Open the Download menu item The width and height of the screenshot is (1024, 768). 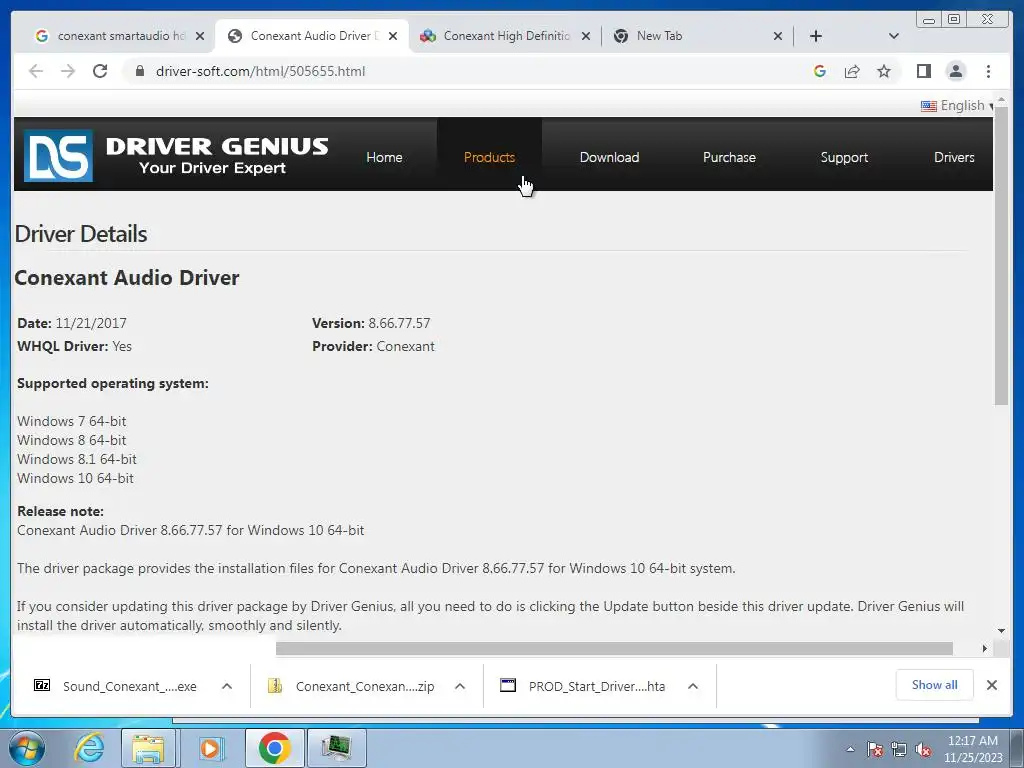(x=609, y=157)
